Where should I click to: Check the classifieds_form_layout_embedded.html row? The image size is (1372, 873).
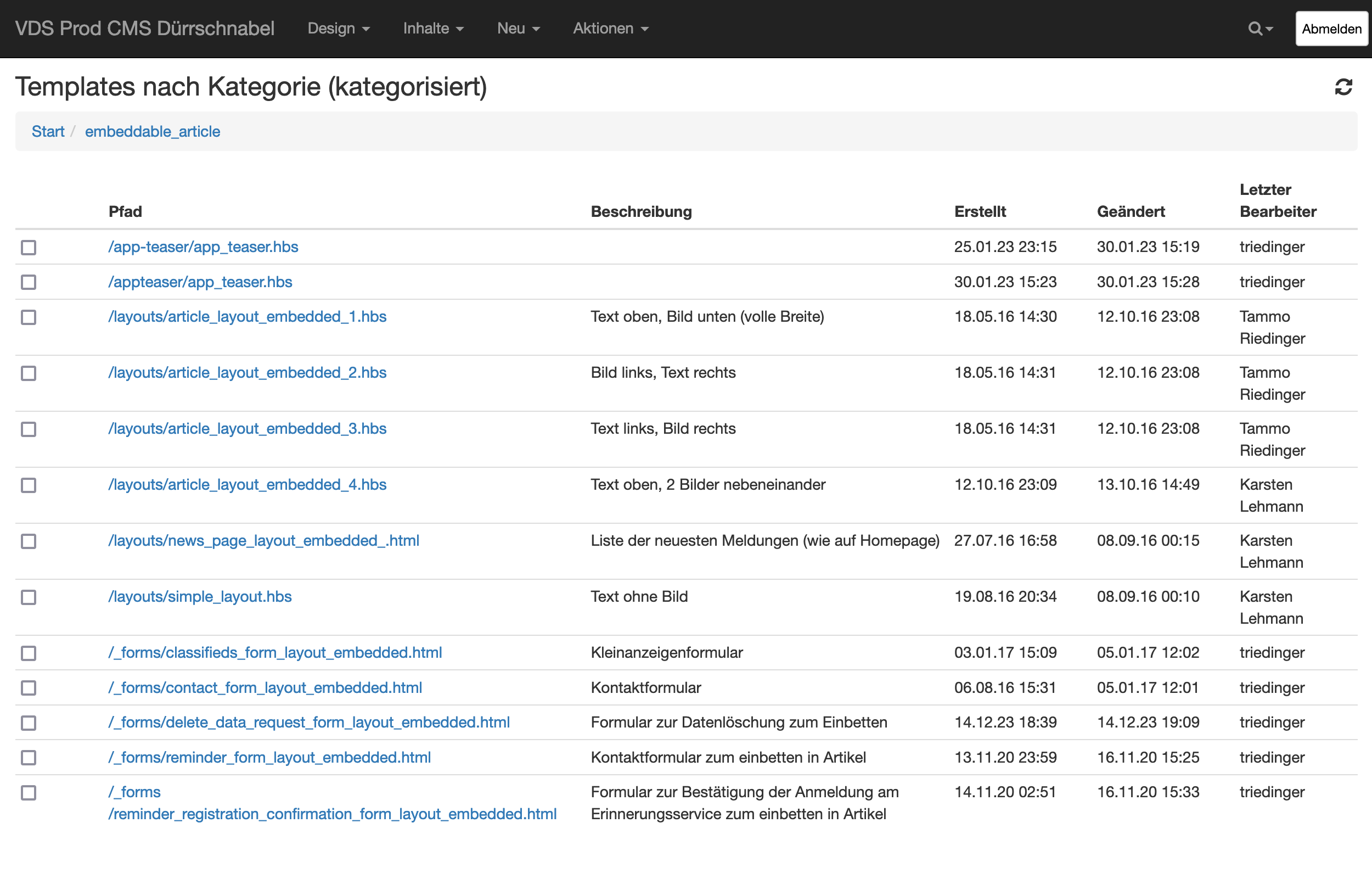point(29,652)
